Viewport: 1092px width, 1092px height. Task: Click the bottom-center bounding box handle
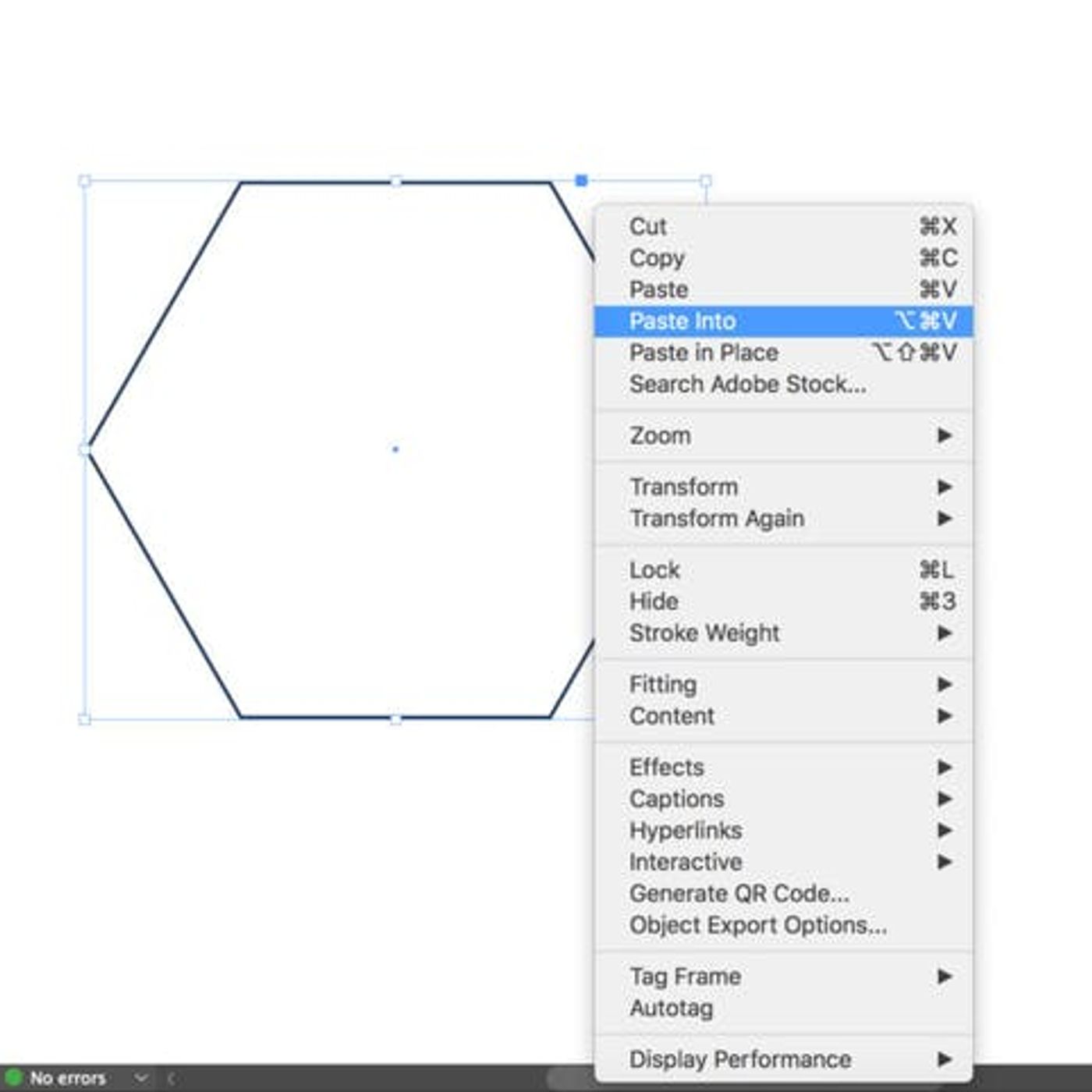pos(395,719)
